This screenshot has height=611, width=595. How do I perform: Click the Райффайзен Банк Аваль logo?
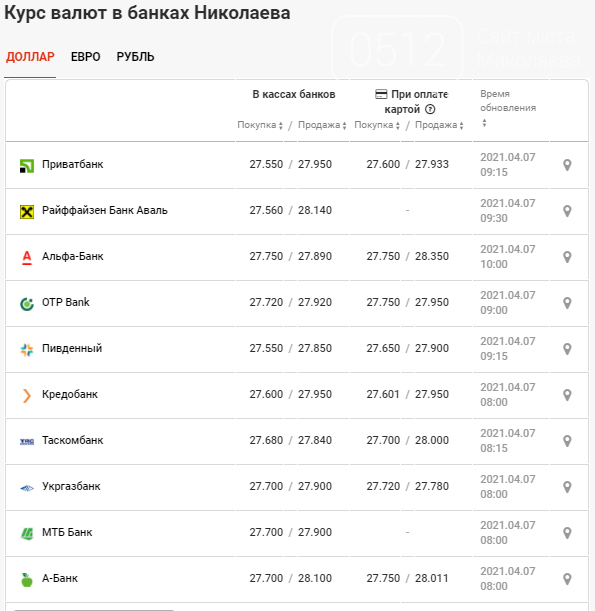tap(27, 212)
